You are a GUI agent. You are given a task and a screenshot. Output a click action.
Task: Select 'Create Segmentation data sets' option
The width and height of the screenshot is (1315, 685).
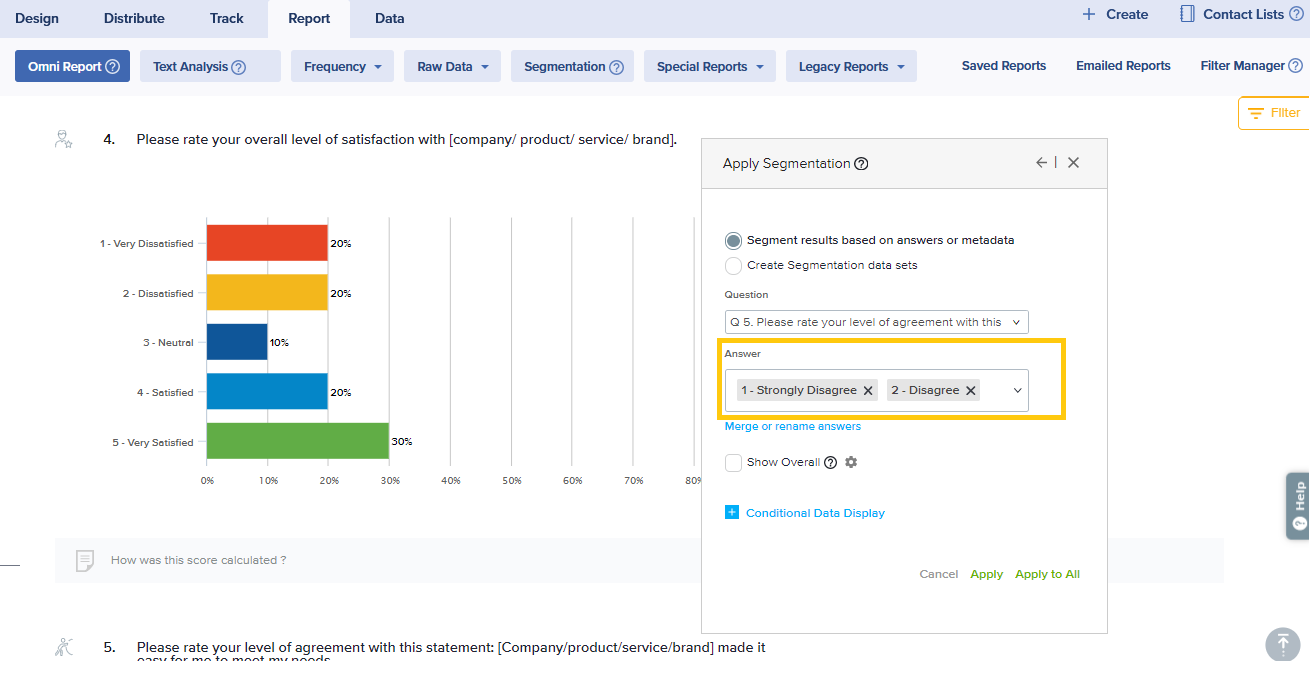(734, 266)
